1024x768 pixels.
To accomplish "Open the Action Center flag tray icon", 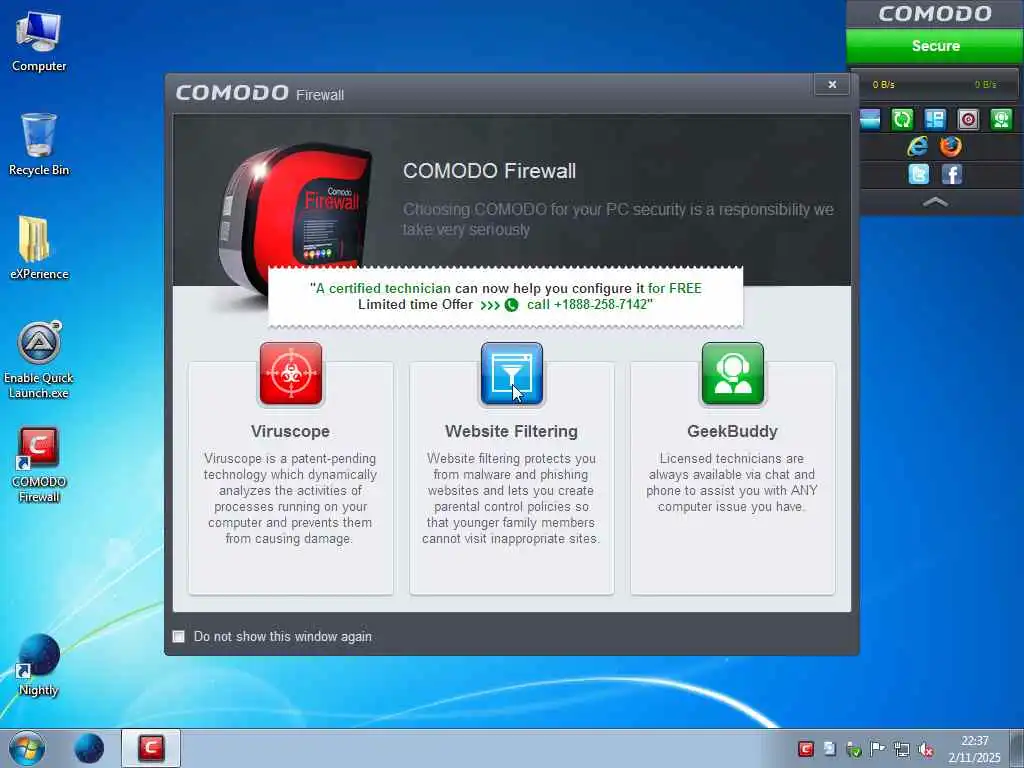I will click(877, 749).
